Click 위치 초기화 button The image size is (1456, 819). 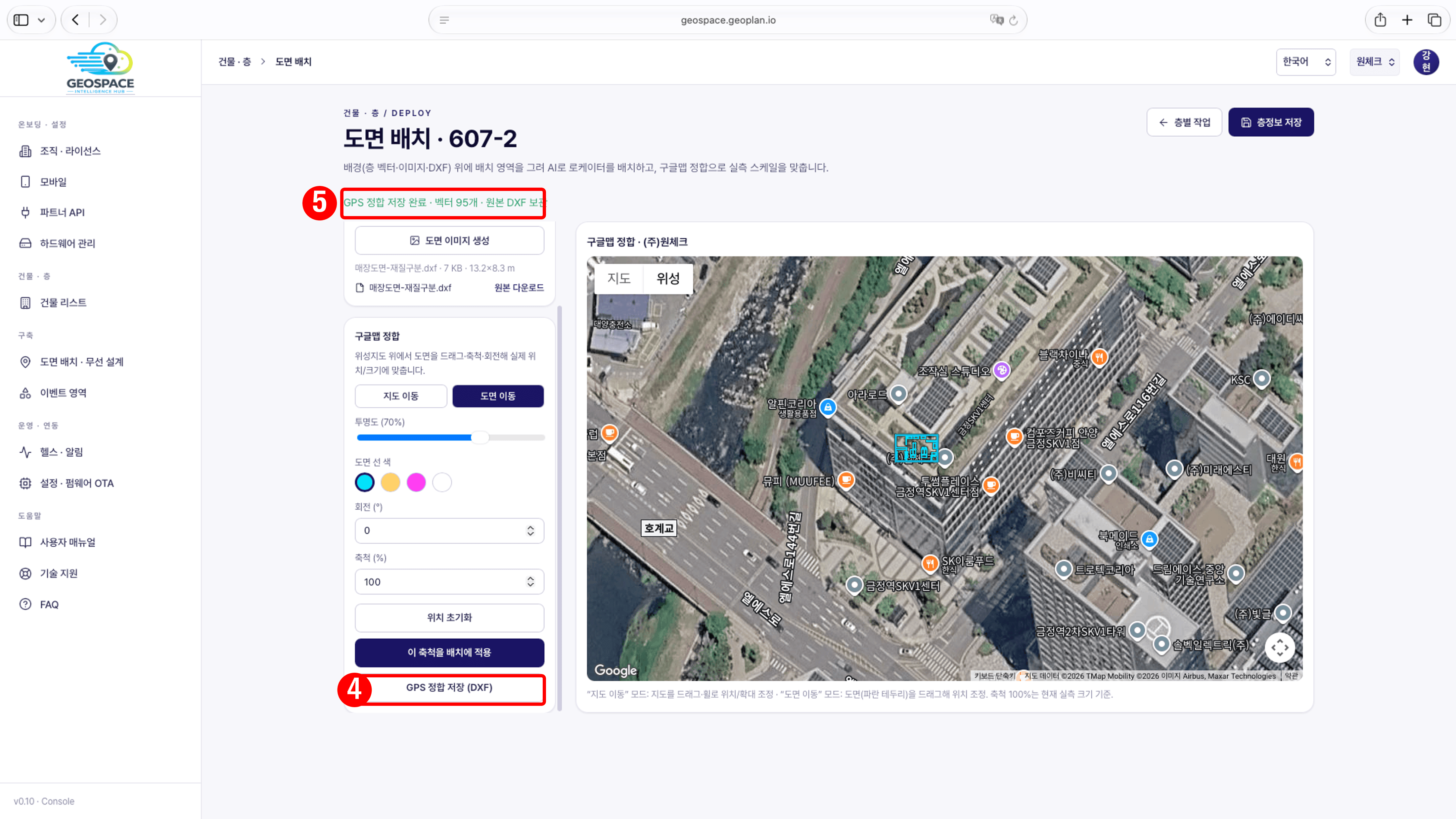449,617
